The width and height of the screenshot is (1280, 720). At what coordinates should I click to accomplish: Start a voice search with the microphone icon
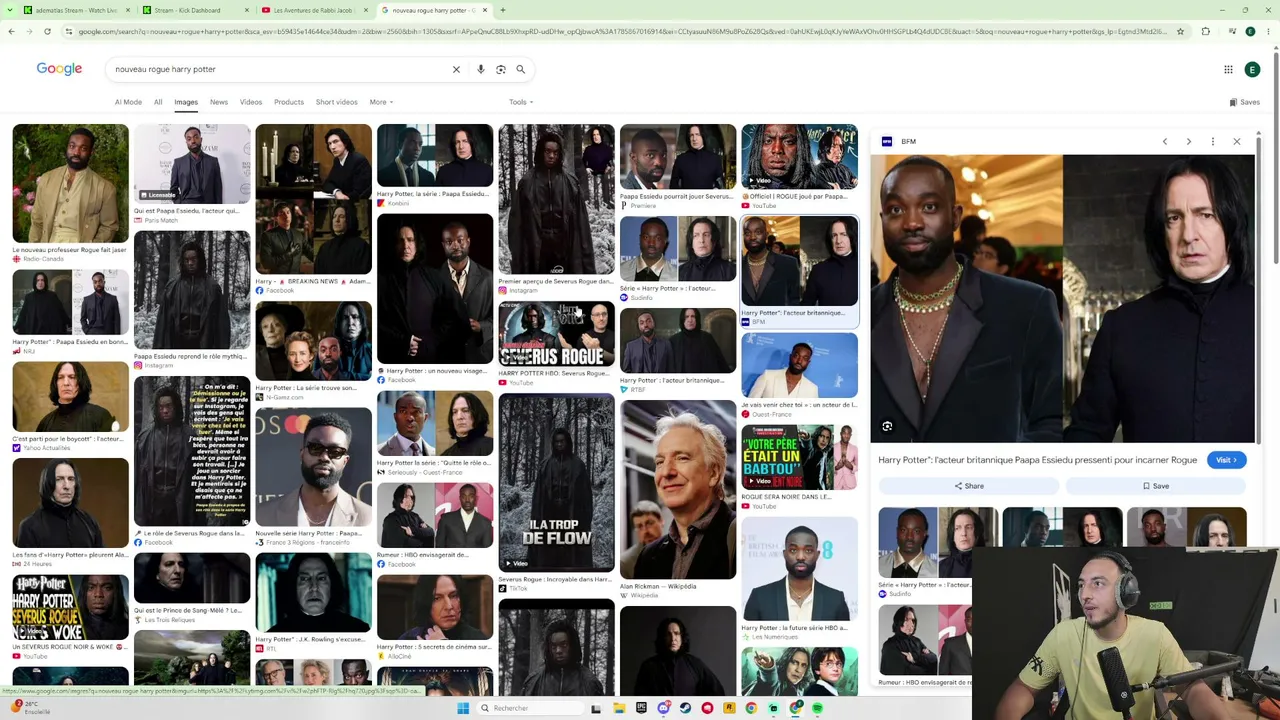click(x=481, y=69)
